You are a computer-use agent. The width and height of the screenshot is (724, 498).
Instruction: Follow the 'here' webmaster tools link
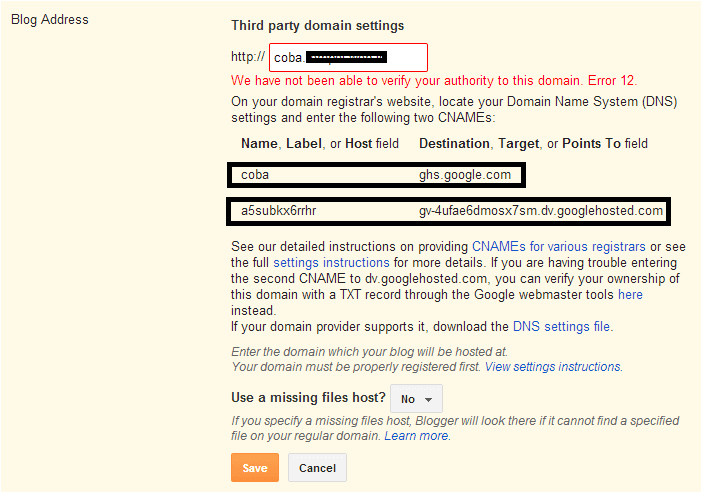tap(630, 294)
